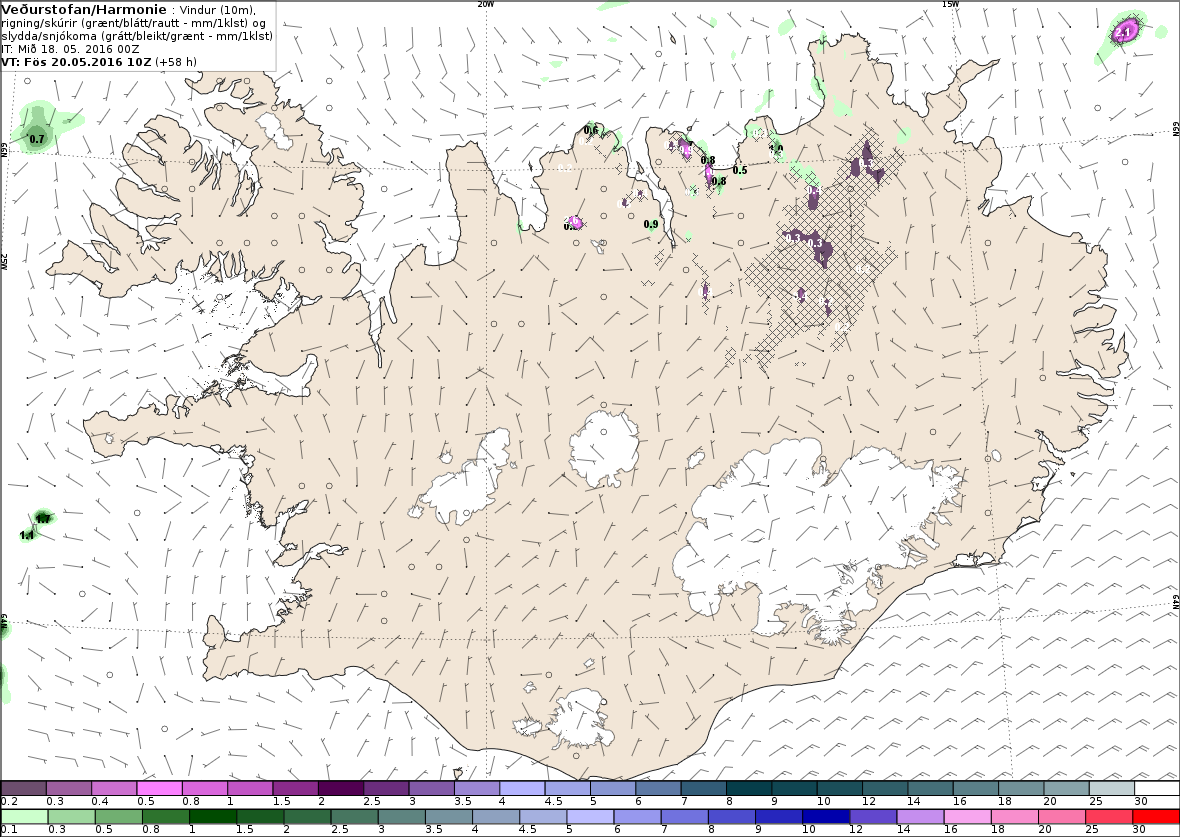Click the 15W longitude label
1180x837 pixels.
950,4
